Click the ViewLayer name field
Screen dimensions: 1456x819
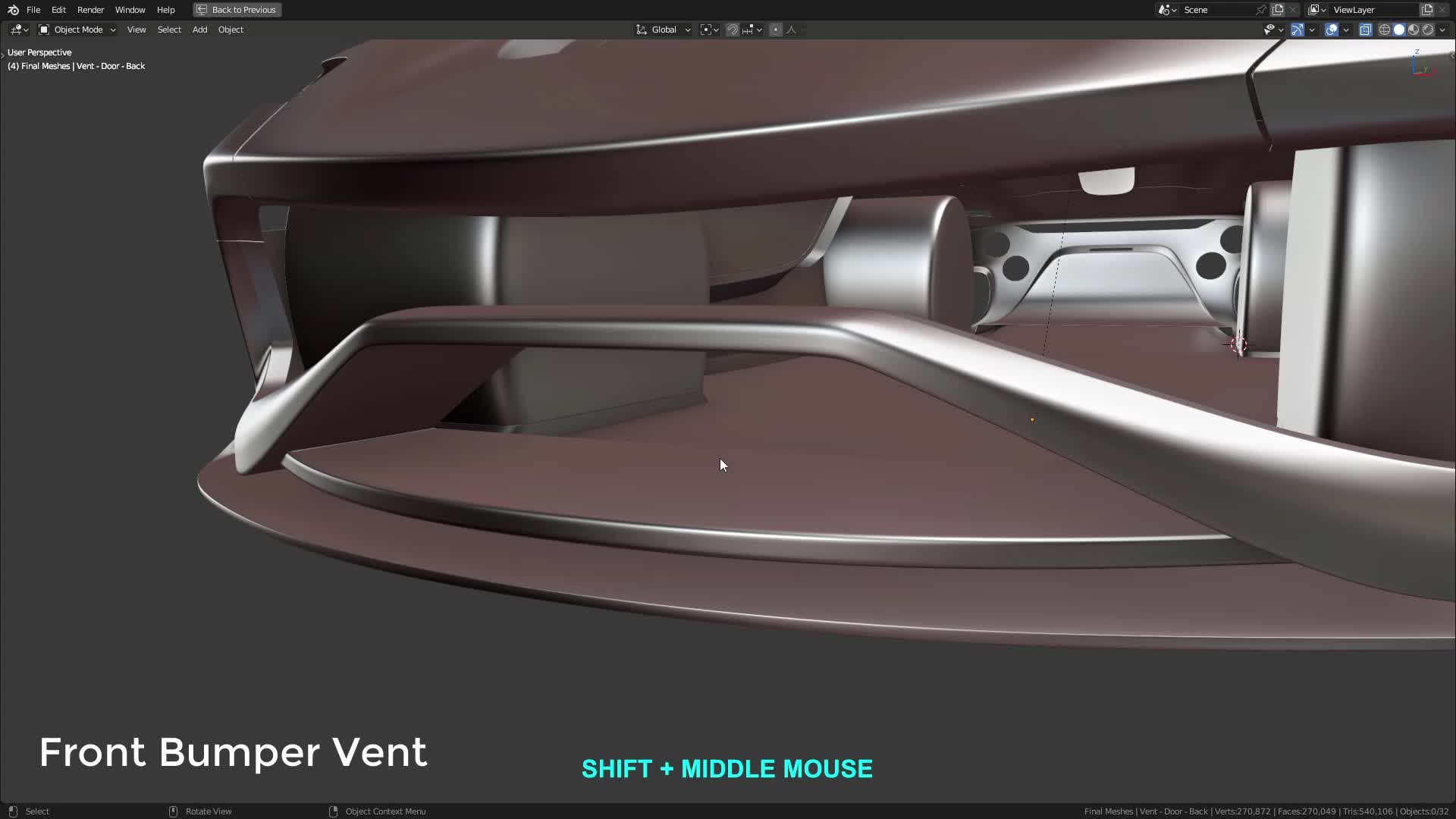(1374, 10)
